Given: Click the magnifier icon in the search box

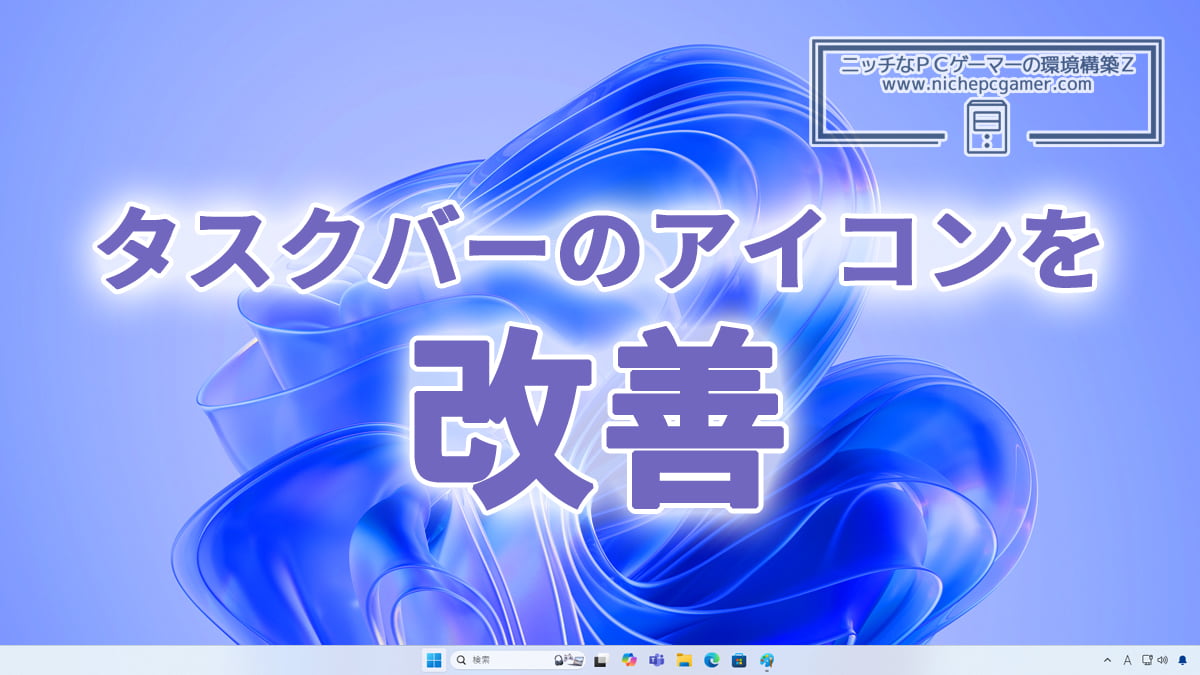Looking at the screenshot, I should coord(461,660).
